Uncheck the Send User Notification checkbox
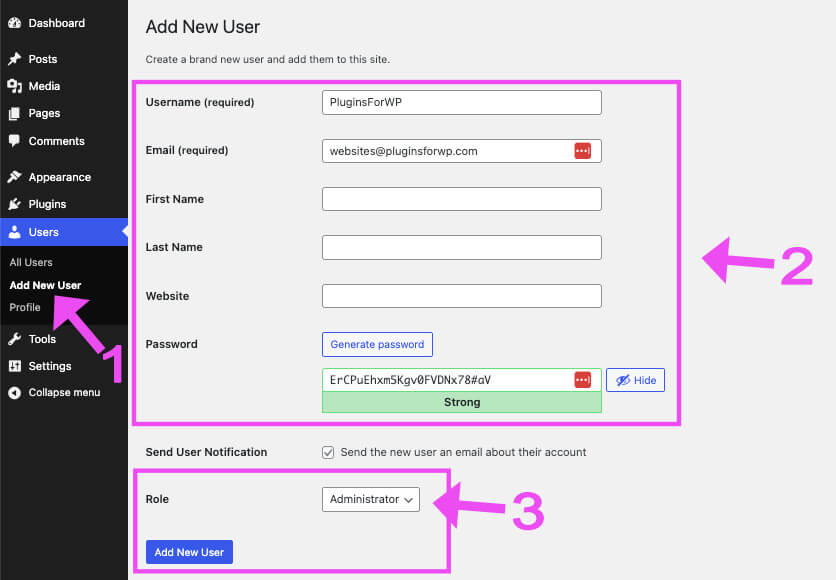 (x=328, y=452)
